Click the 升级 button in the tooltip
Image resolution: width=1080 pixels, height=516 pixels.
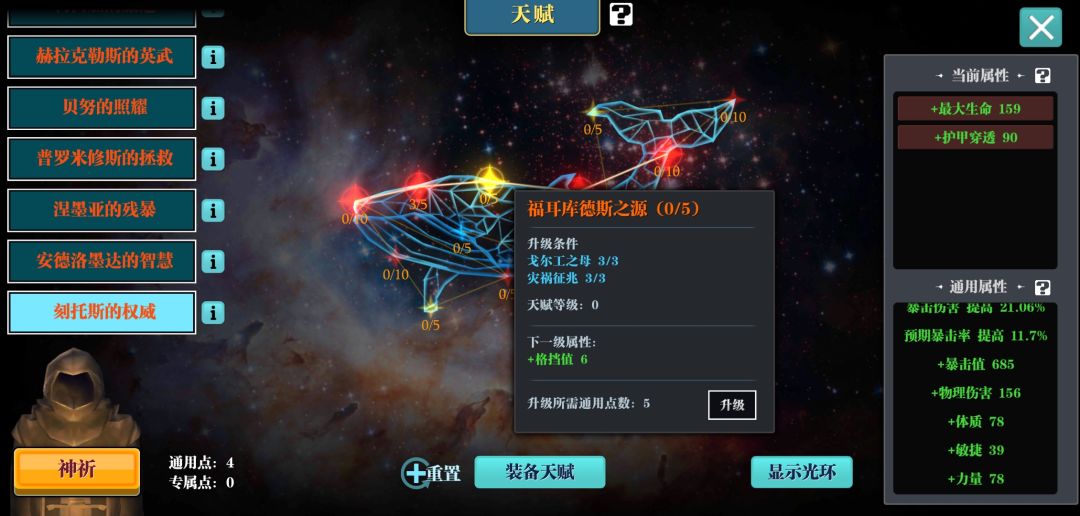[x=731, y=405]
